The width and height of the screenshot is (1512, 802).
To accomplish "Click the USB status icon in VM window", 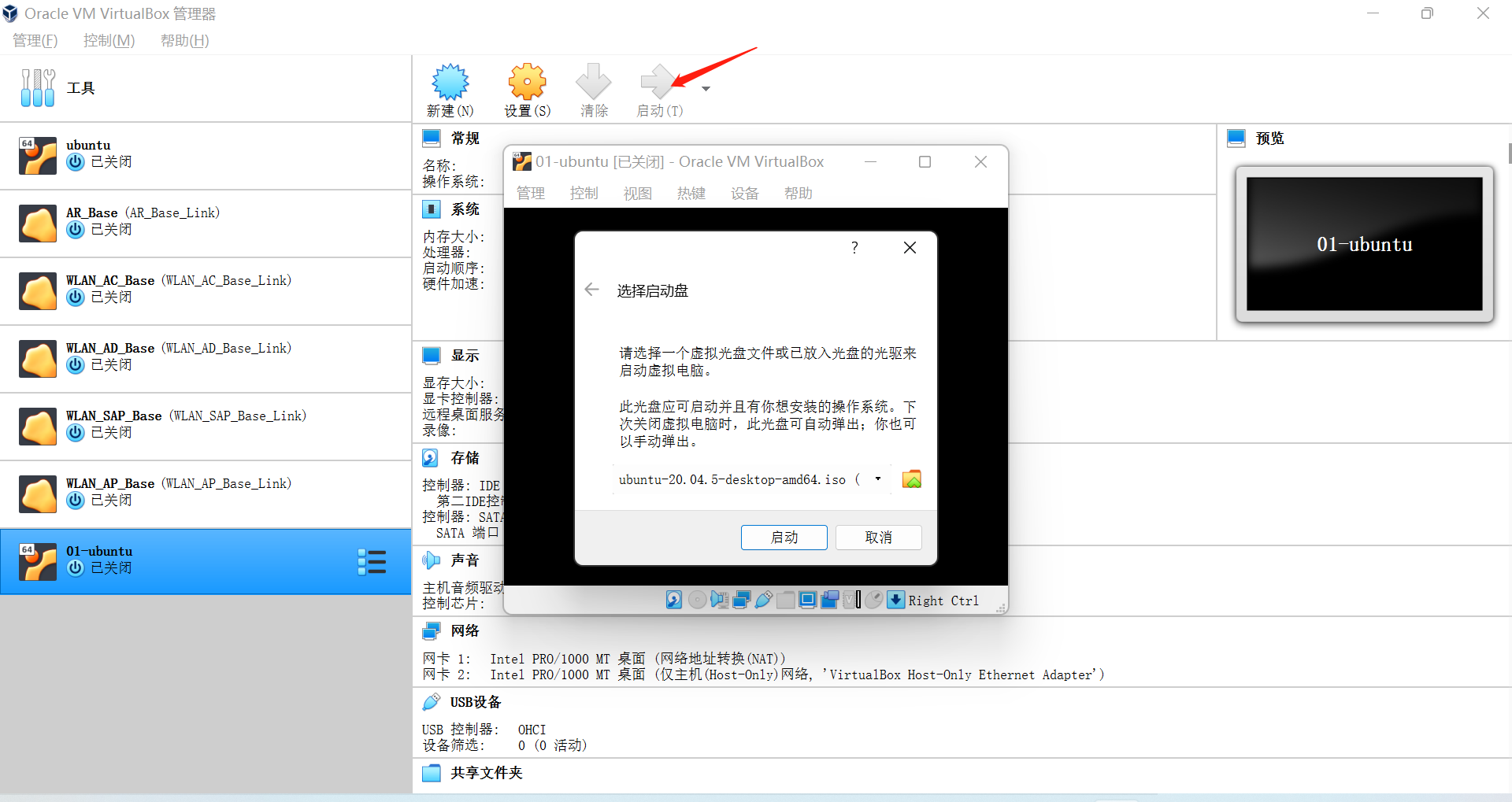I will click(764, 600).
